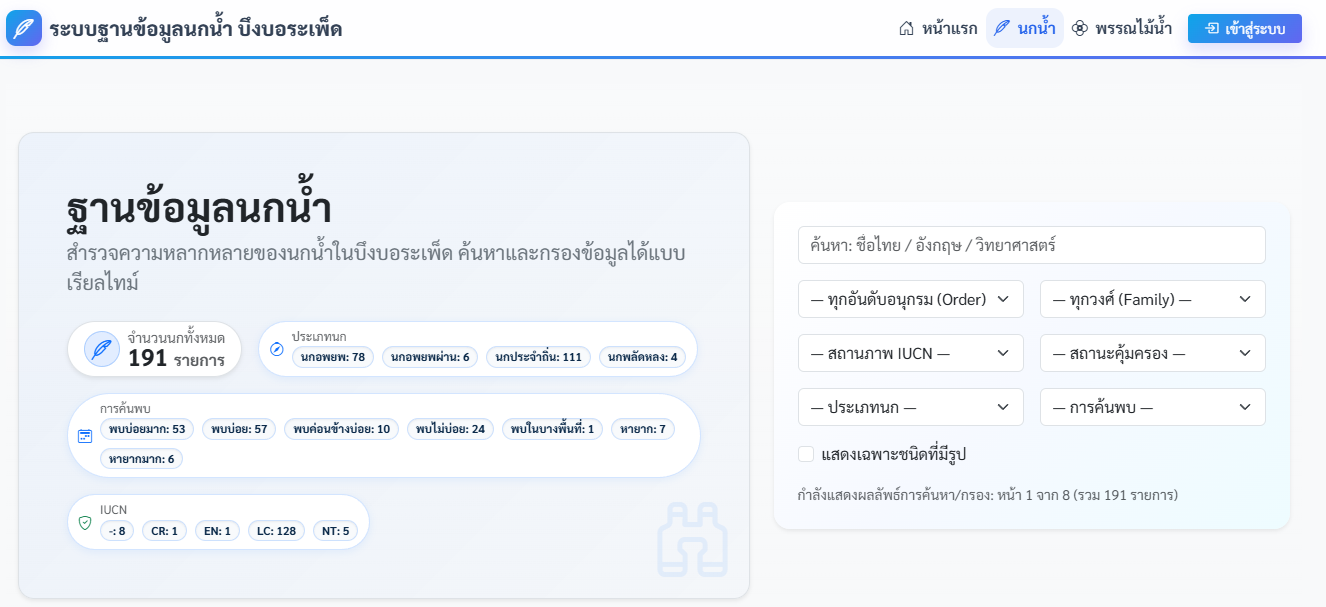Click the feather logo icon in the header
1326x607 pixels.
pyautogui.click(x=23, y=27)
